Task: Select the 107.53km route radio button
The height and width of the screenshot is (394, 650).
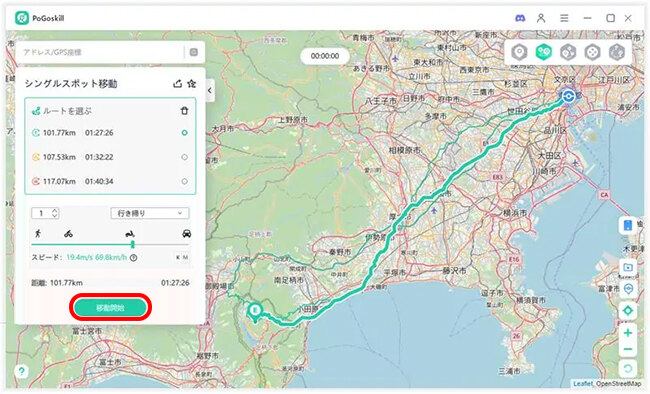Action: coord(184,157)
